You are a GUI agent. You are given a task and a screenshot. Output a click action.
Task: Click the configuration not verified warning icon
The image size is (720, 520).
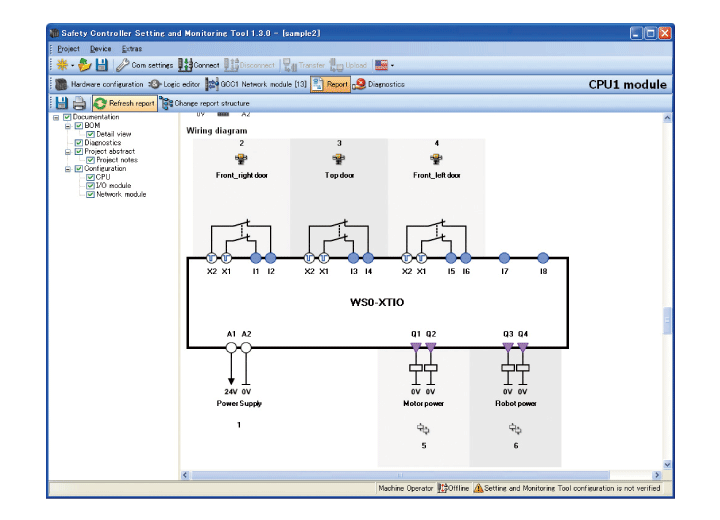(478, 488)
